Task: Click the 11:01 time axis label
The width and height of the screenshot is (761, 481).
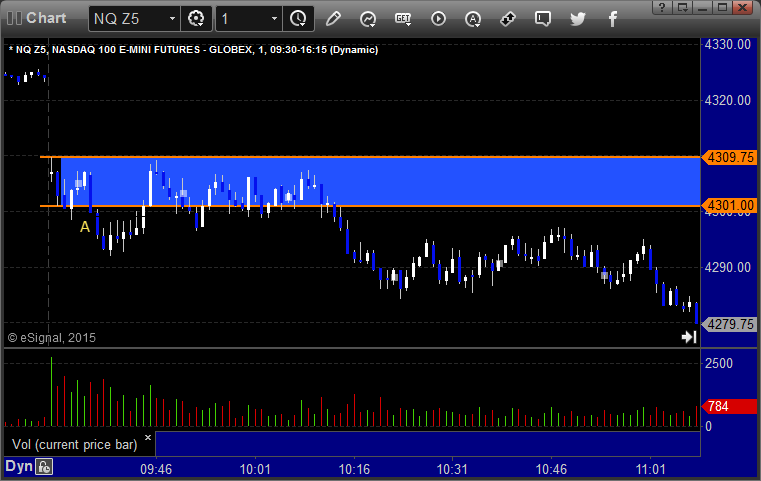Action: point(650,469)
